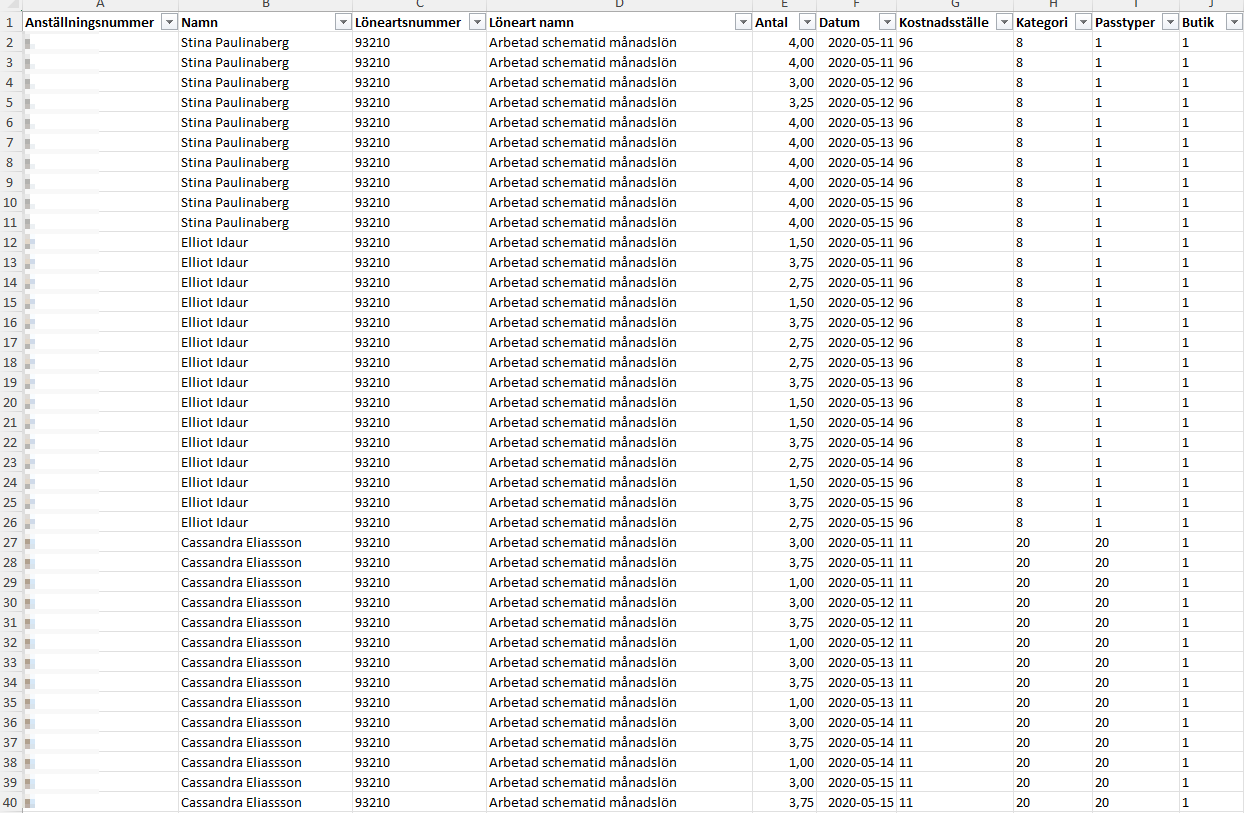
Task: Select the Antal cell showing 3,25
Action: pos(785,102)
